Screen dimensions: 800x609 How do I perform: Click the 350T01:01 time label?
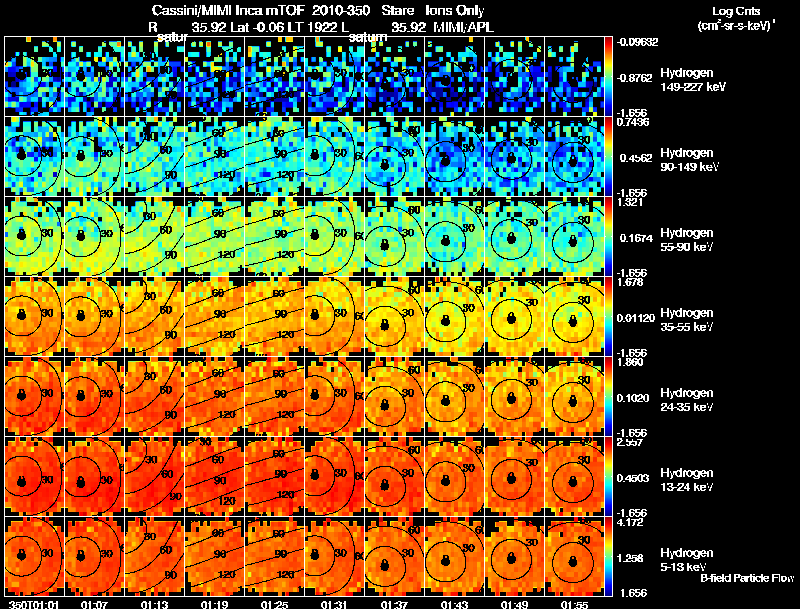point(34,604)
